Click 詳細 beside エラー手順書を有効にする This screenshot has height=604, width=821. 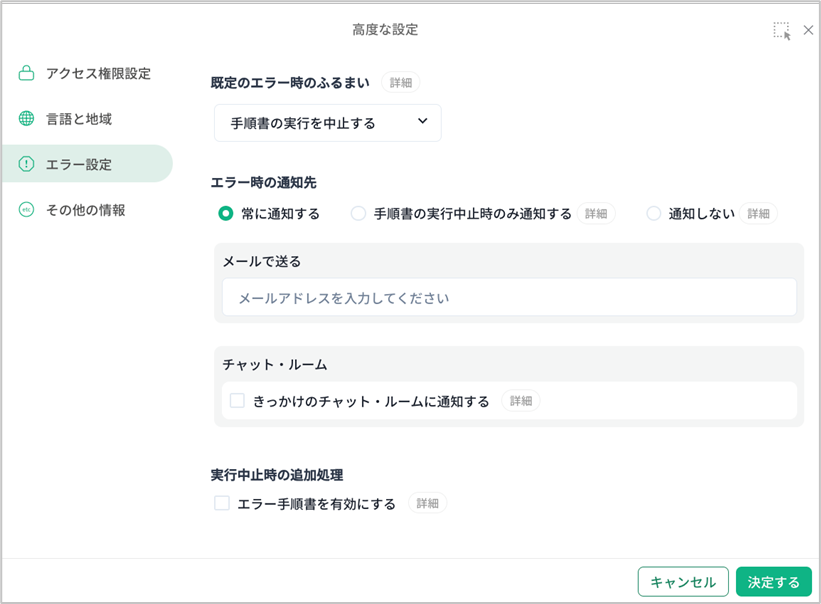427,503
